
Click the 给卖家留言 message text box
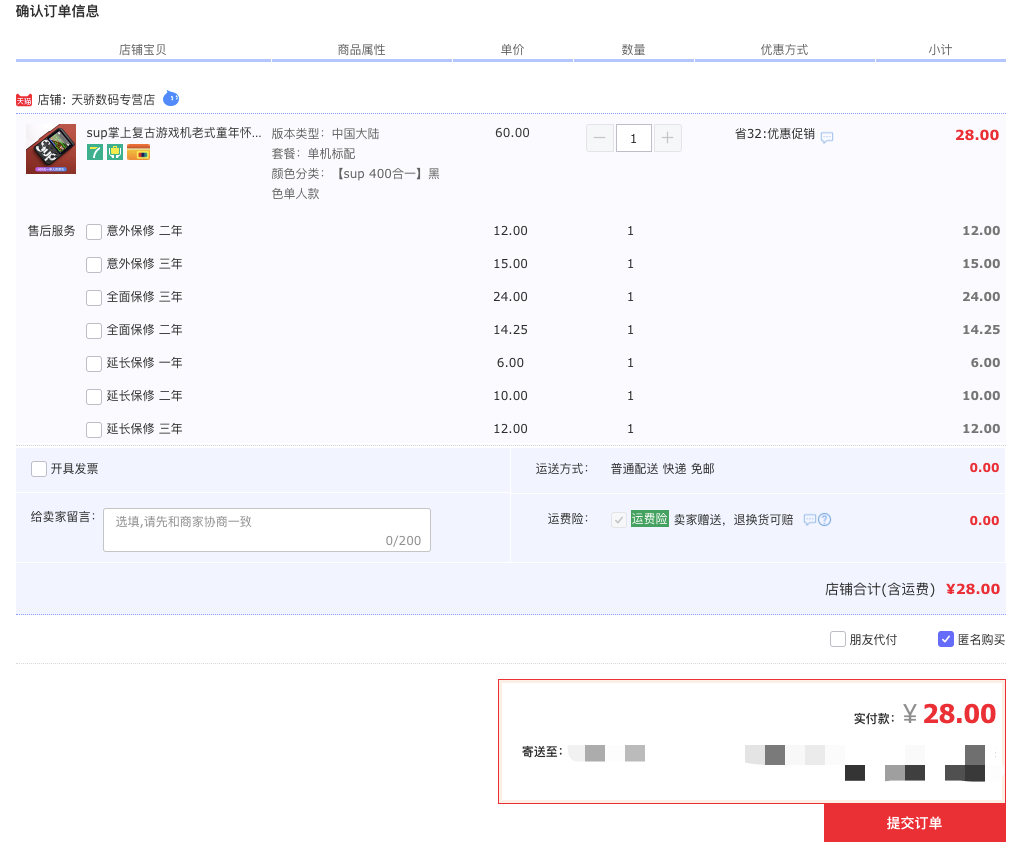point(267,530)
